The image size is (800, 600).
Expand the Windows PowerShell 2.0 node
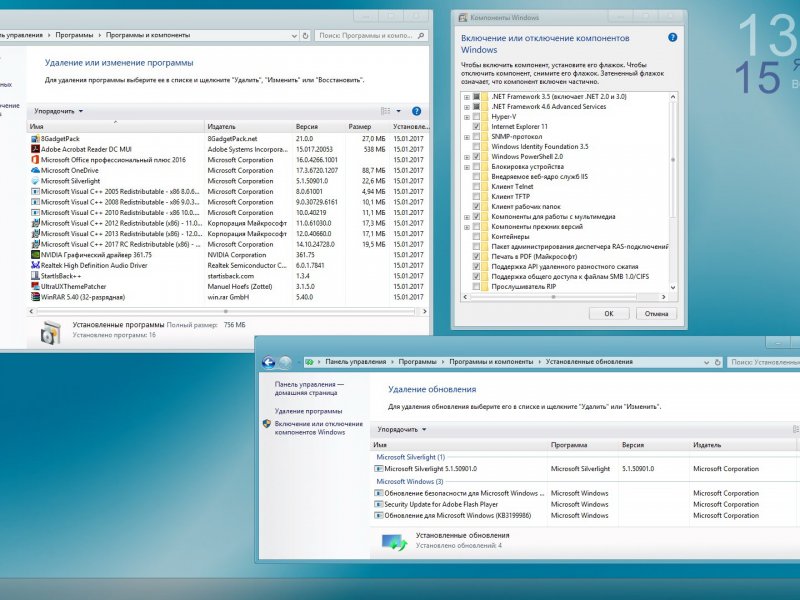tap(467, 157)
